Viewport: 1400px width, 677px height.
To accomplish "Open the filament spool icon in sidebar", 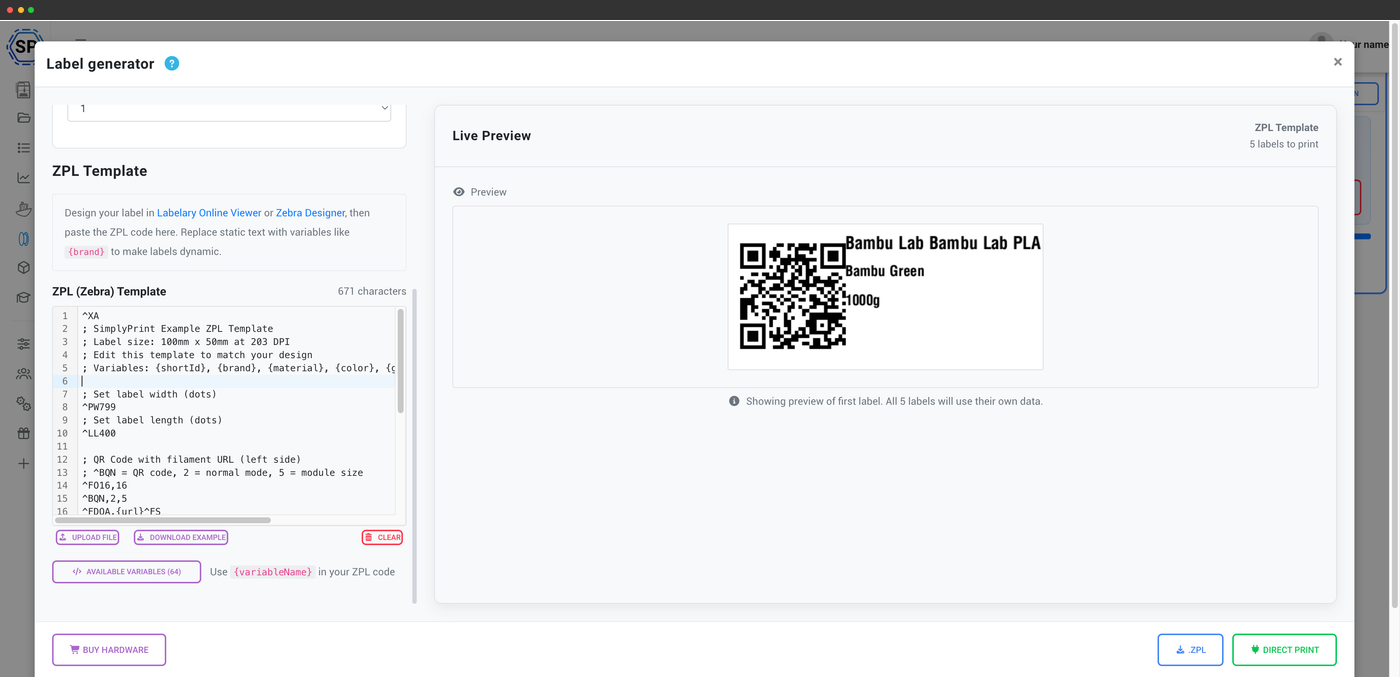I will pyautogui.click(x=23, y=239).
